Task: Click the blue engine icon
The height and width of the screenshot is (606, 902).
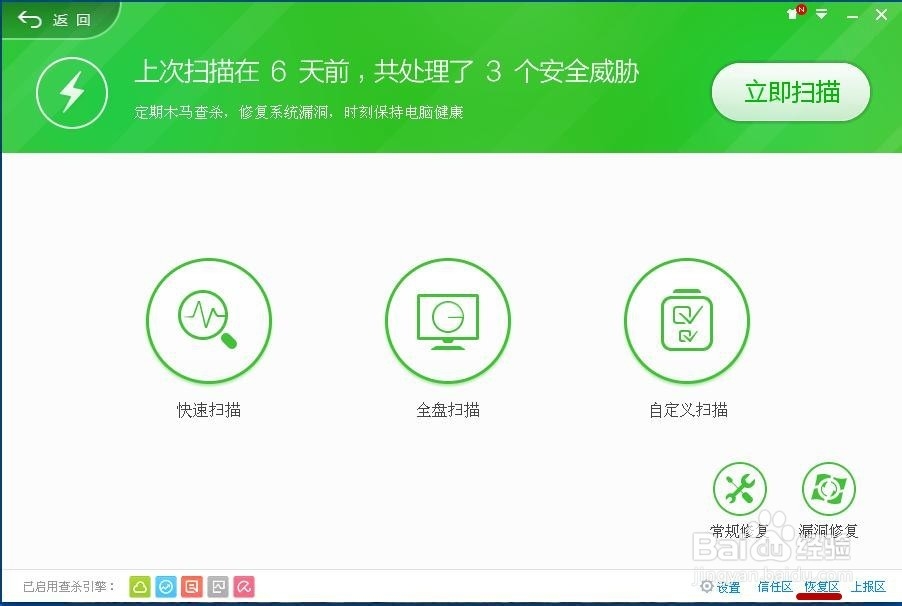Action: pos(166,587)
